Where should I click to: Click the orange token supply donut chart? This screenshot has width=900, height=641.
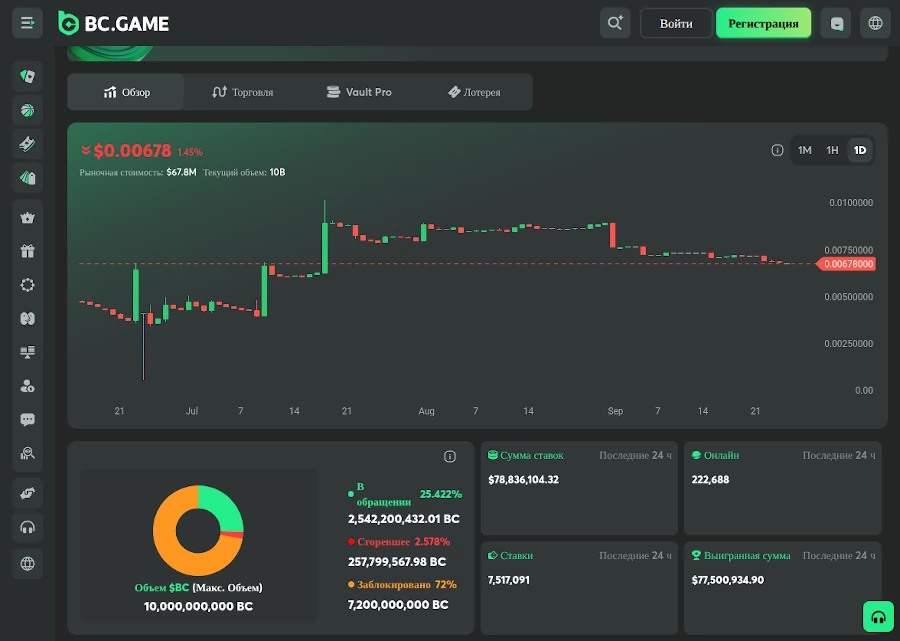198,530
